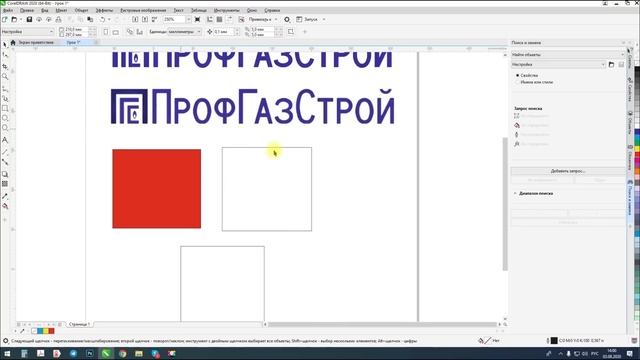This screenshot has width=640, height=360.
Task: Click the nudge distance input field
Action: [x=223, y=31]
